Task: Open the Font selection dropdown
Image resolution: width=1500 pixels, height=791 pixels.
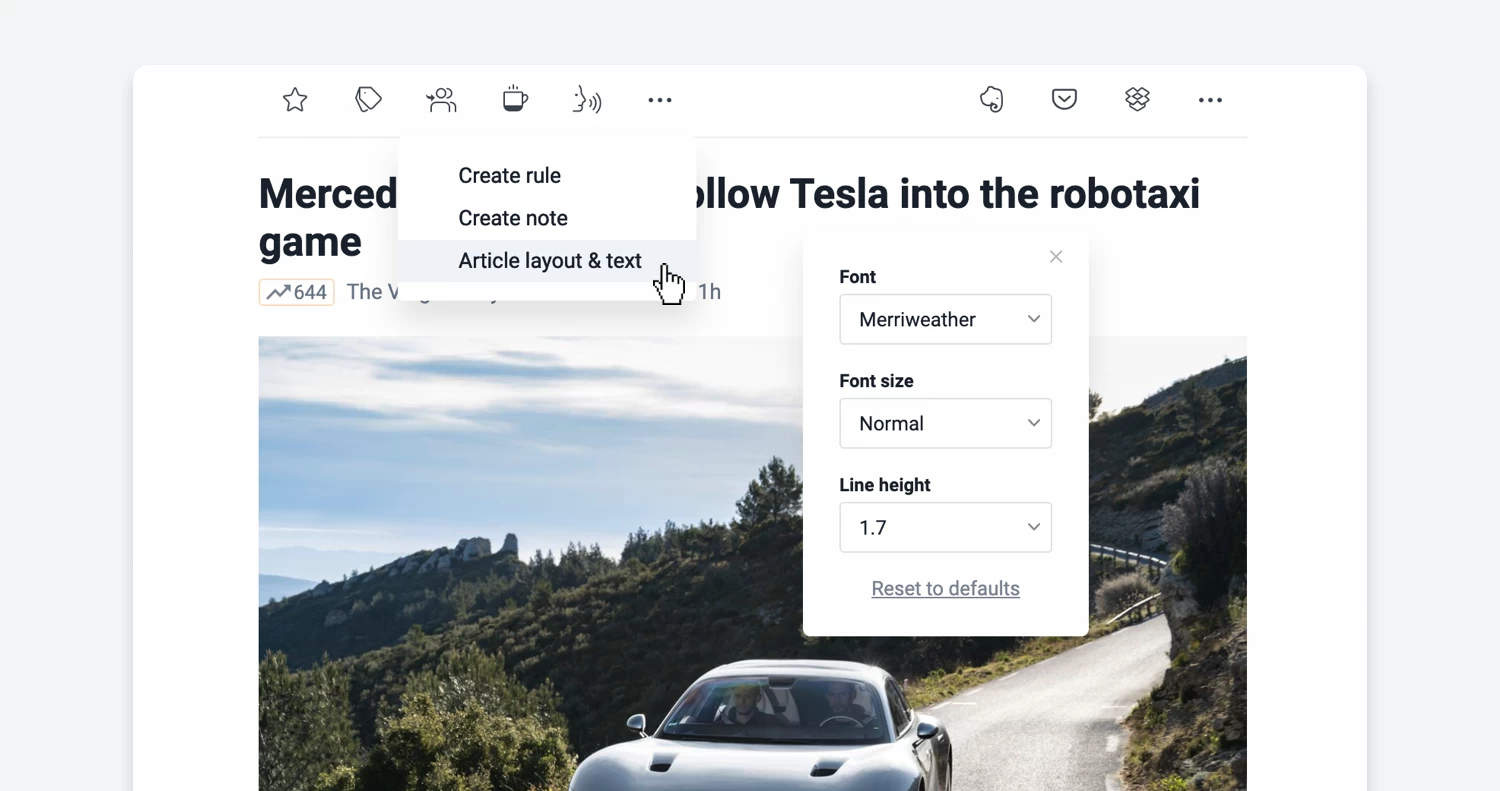Action: [x=945, y=319]
